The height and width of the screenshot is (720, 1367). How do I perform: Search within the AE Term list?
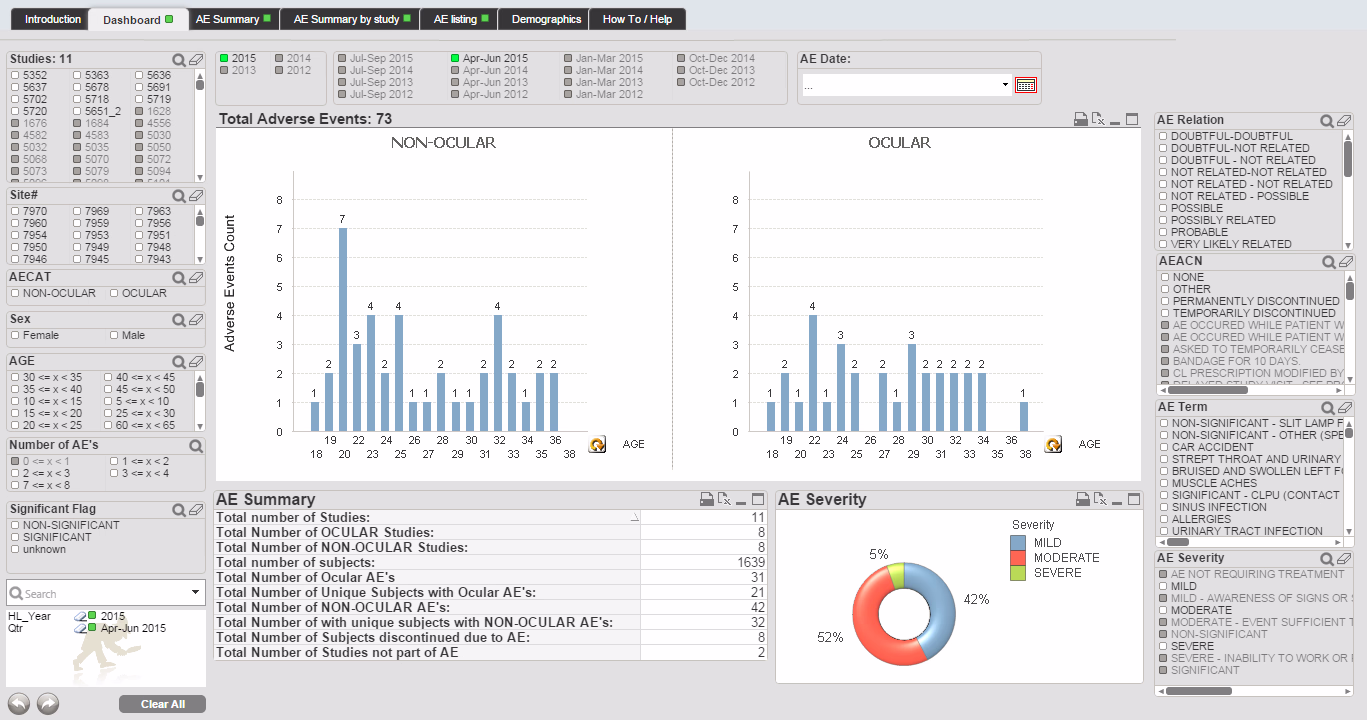point(1329,408)
